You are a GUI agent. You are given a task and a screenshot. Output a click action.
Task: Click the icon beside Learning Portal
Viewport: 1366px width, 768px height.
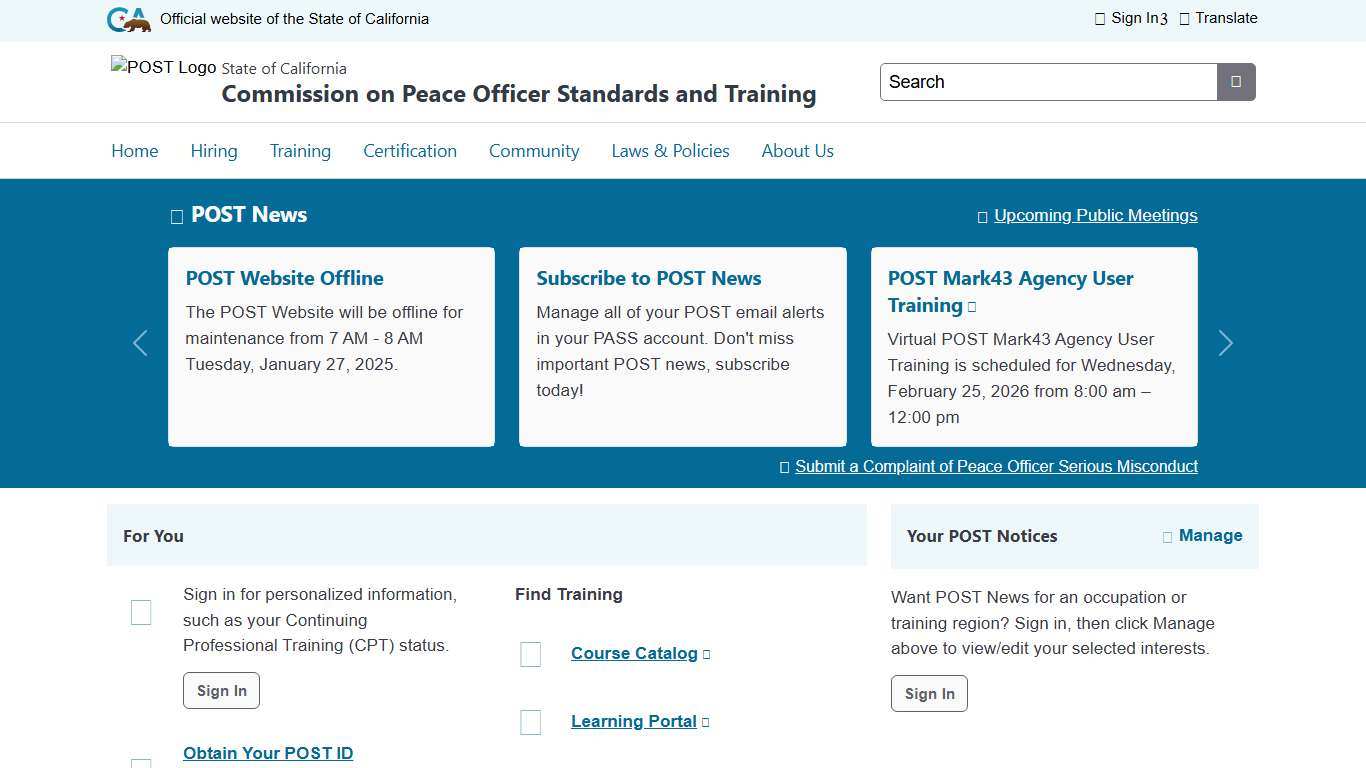(531, 722)
